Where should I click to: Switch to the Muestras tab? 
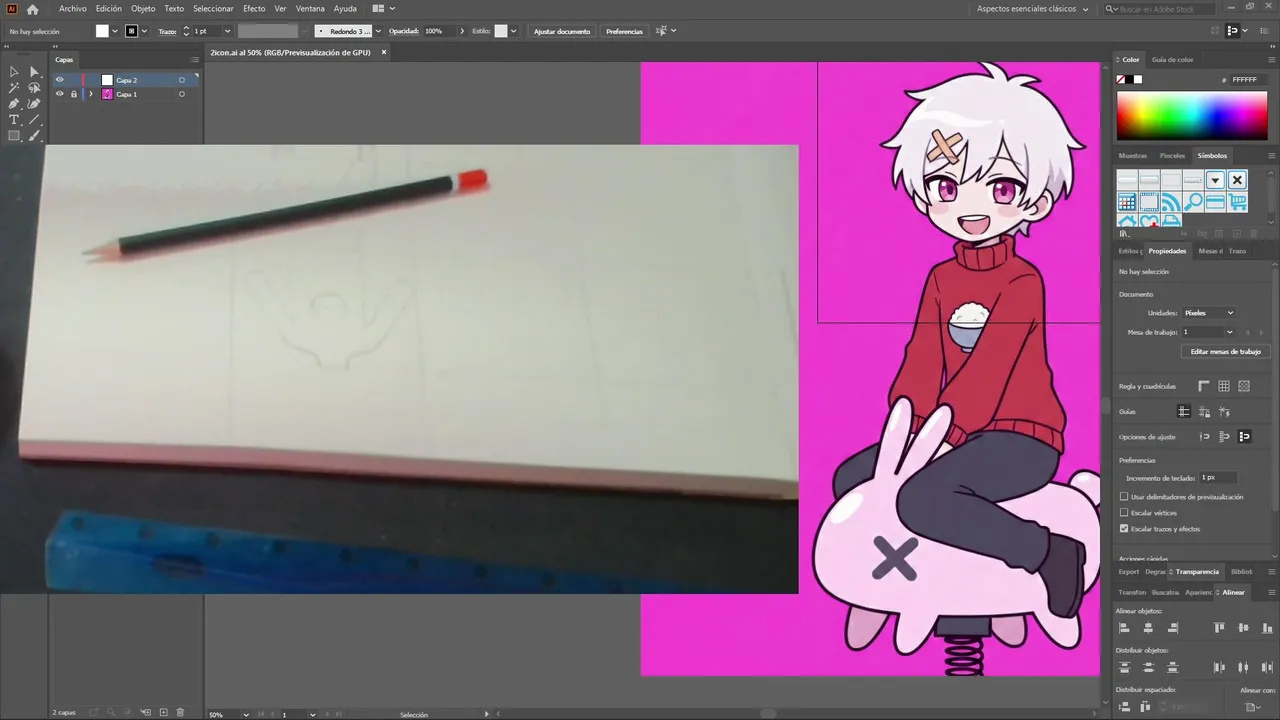point(1133,155)
